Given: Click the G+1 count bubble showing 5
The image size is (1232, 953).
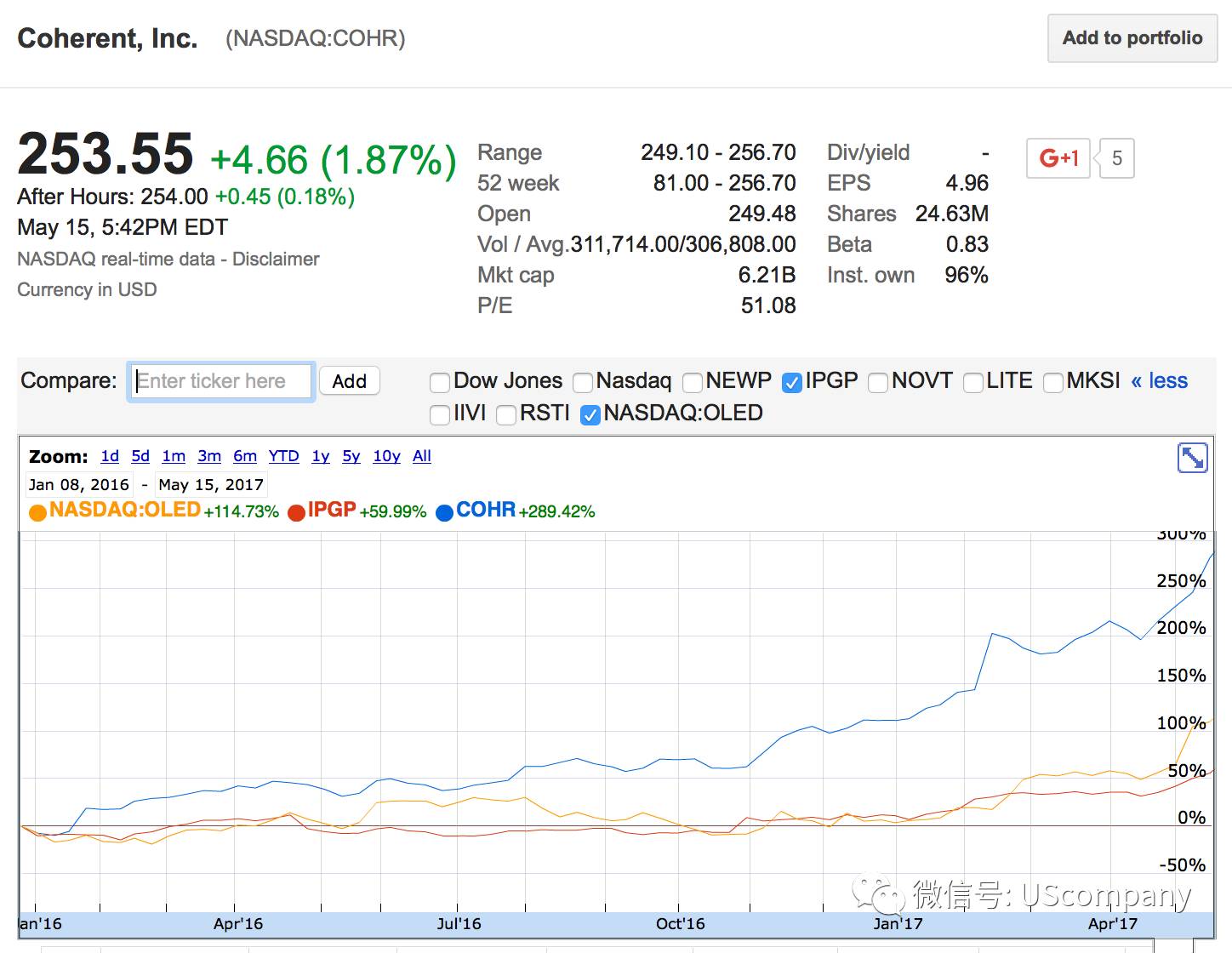Looking at the screenshot, I should coord(1117,158).
